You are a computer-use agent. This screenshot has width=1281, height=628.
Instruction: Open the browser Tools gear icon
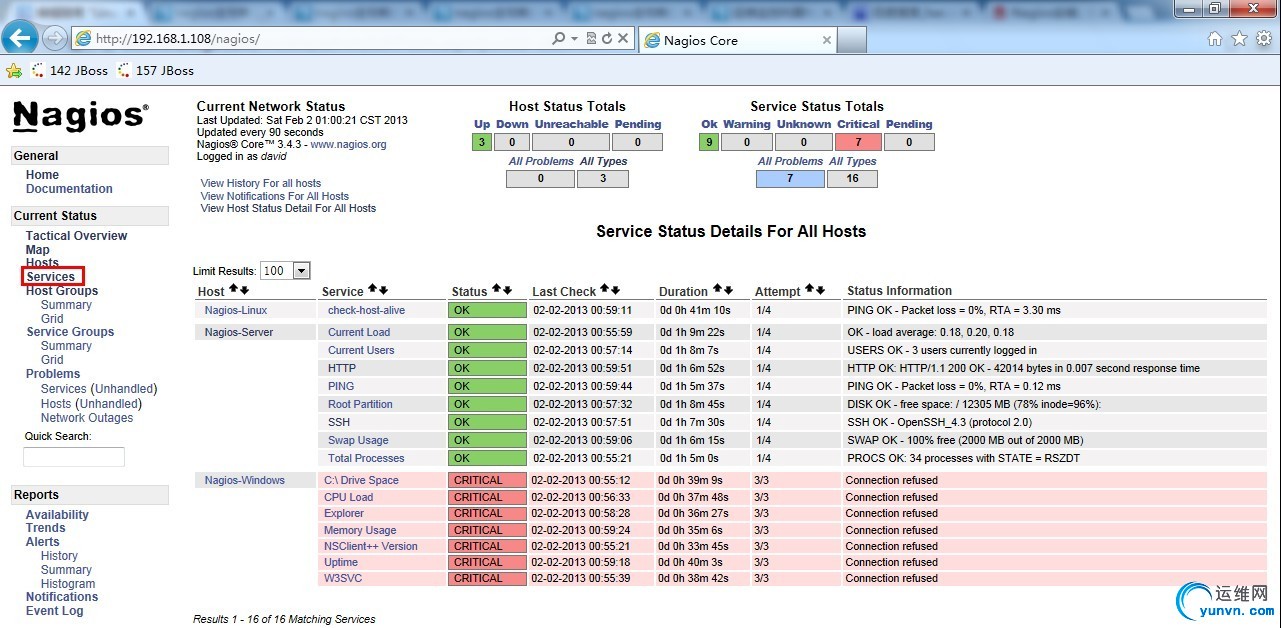[1264, 39]
